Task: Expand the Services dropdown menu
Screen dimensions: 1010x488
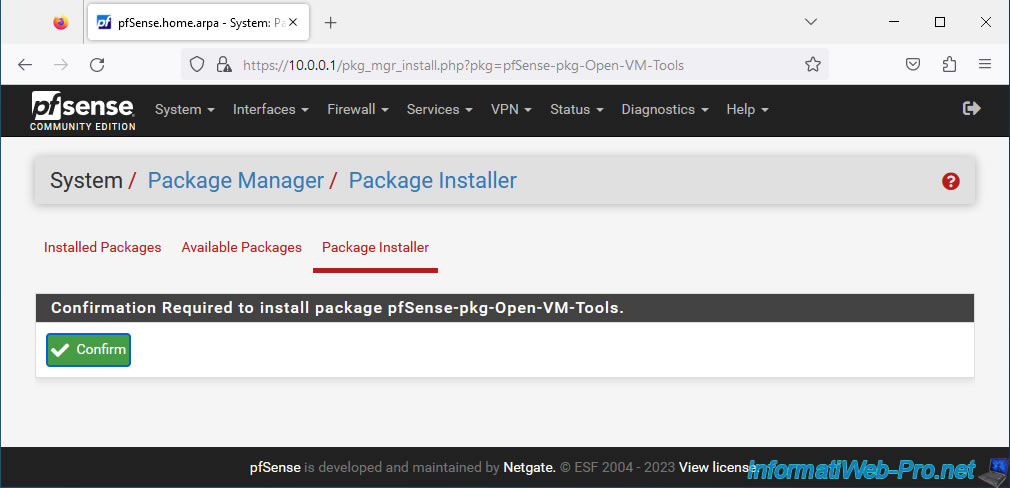Action: tap(439, 109)
